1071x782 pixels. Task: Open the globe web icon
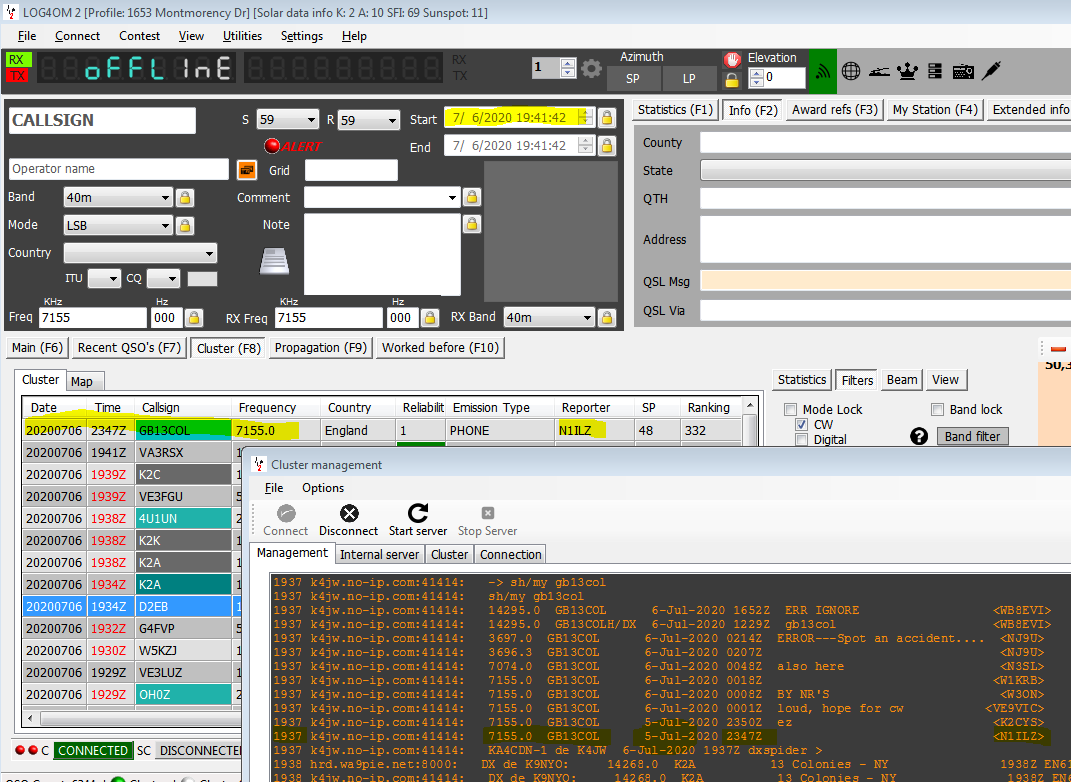850,70
